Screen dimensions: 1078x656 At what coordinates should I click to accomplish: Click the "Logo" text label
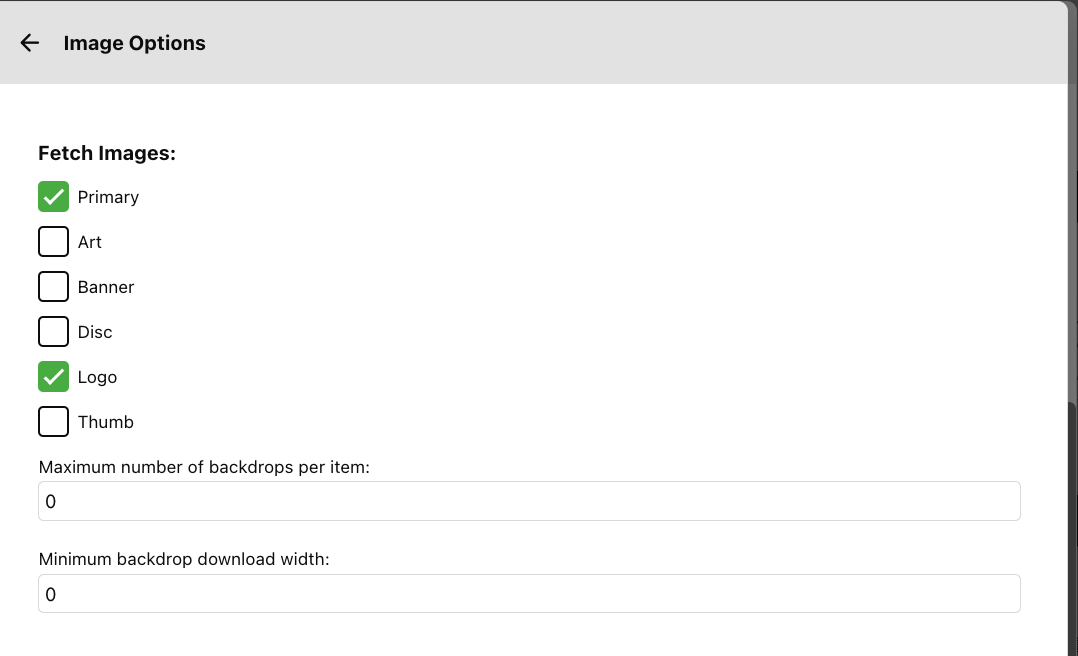coord(97,377)
